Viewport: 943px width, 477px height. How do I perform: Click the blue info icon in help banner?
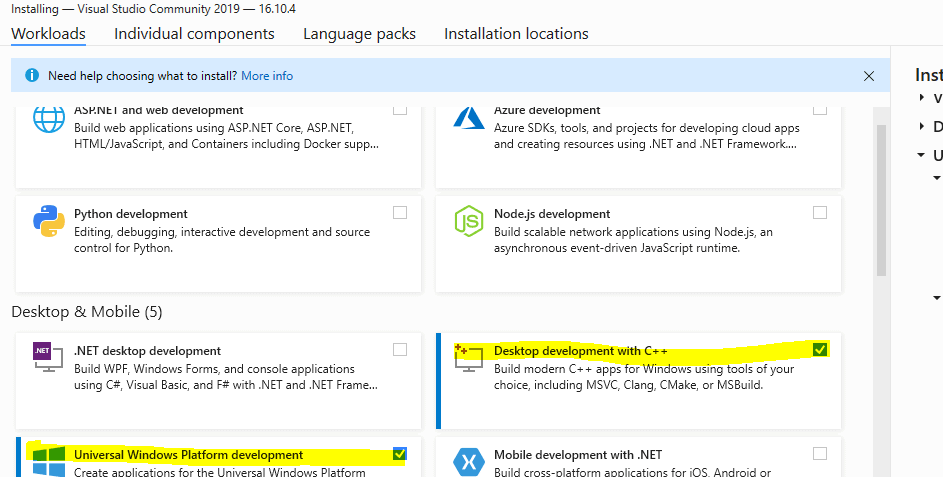tap(32, 76)
